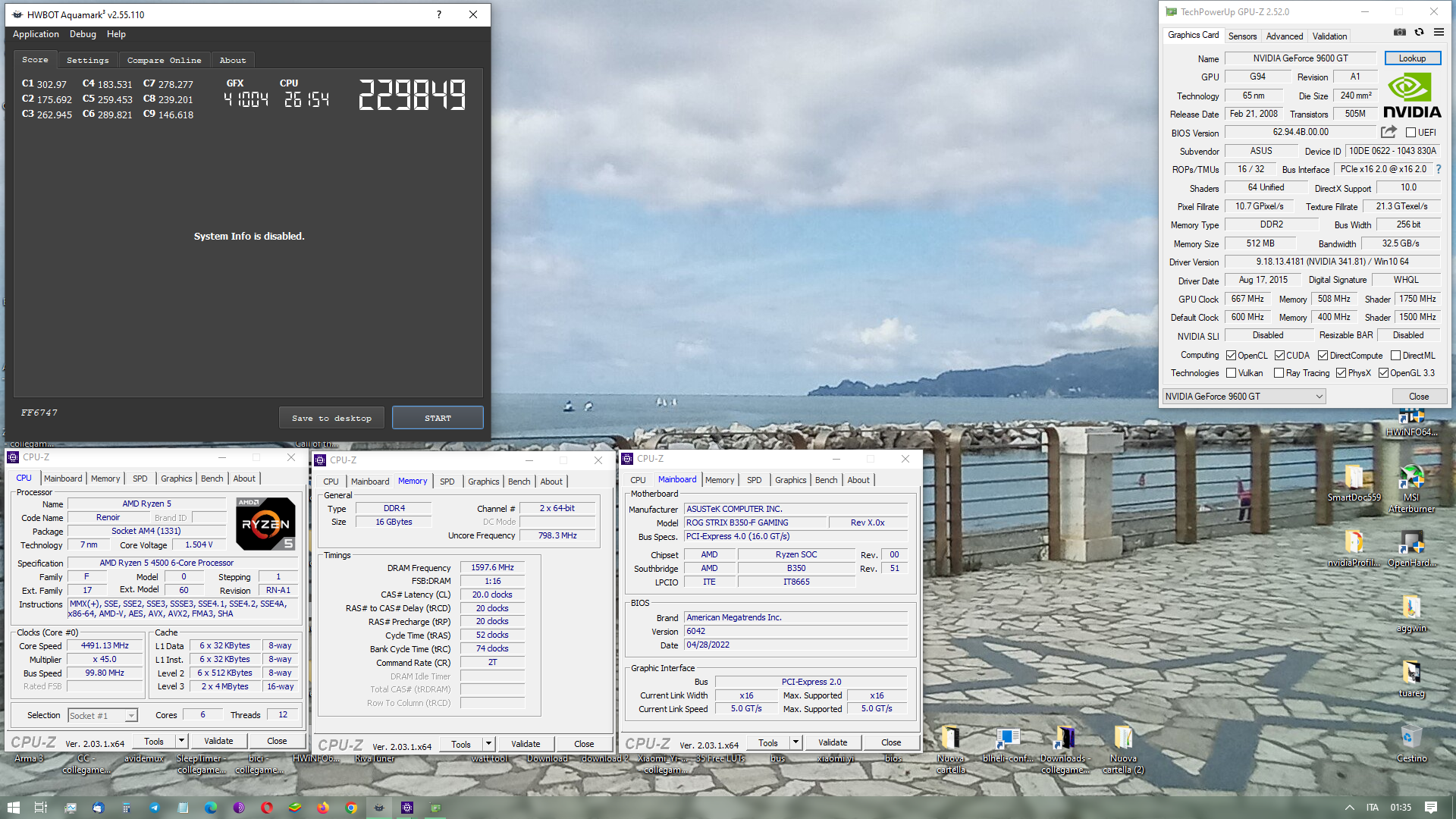Viewport: 1456px width, 819px height.
Task: Click the ITA language indicator
Action: click(1373, 808)
